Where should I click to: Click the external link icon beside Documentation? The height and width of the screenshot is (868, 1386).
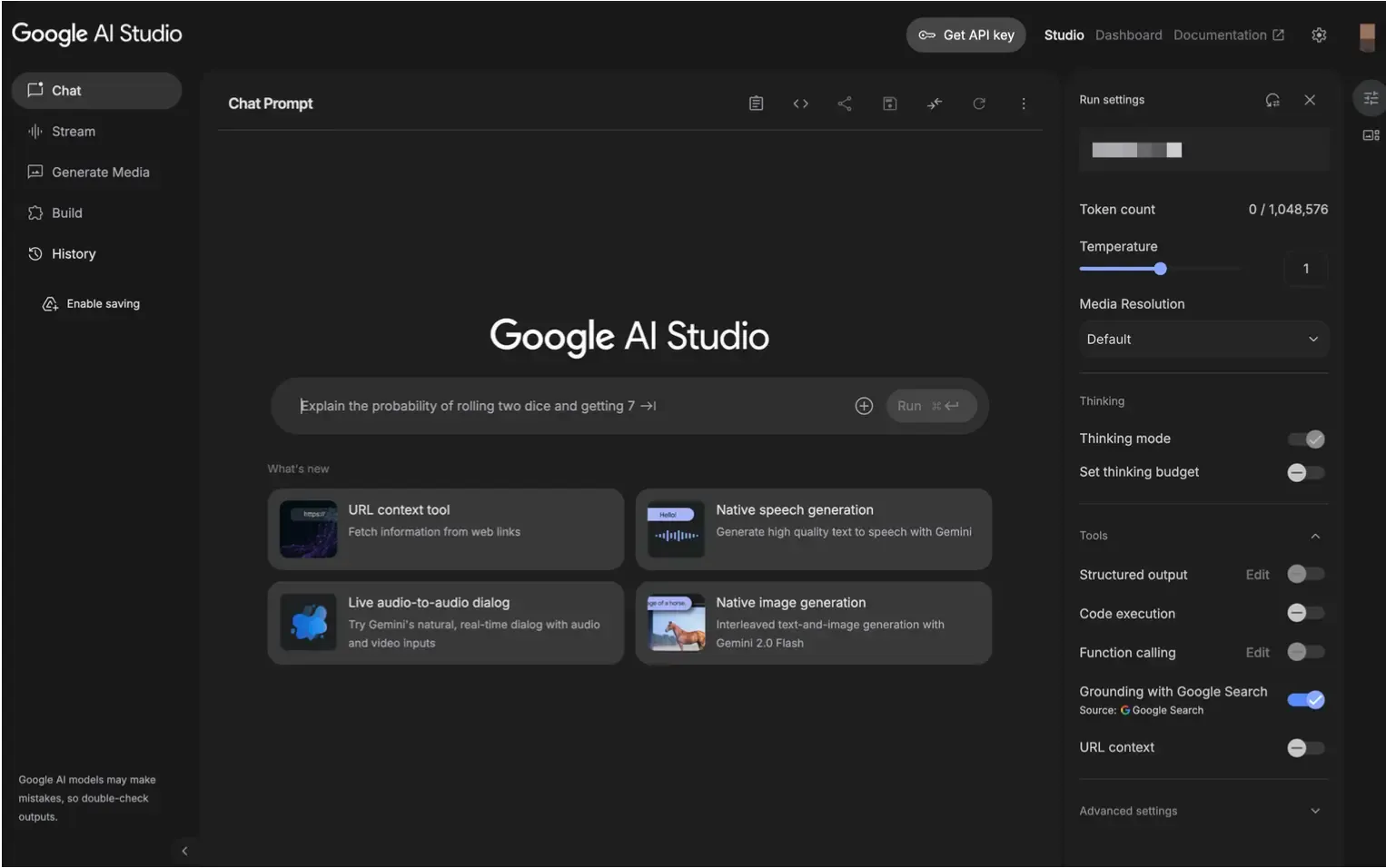click(x=1278, y=35)
